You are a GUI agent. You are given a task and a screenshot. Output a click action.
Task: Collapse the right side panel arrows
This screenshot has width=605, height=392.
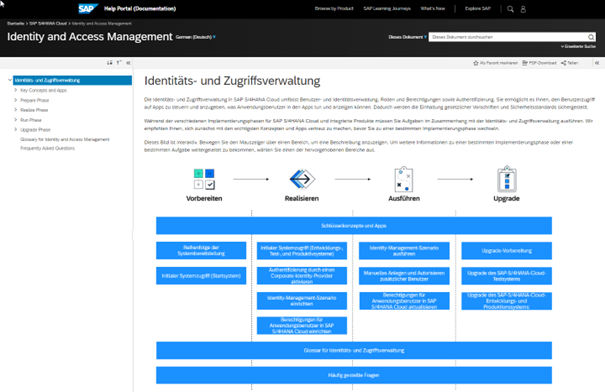(x=597, y=63)
